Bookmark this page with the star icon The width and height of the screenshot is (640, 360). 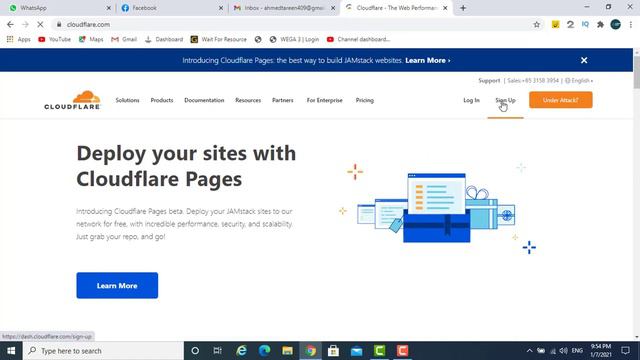pos(537,24)
